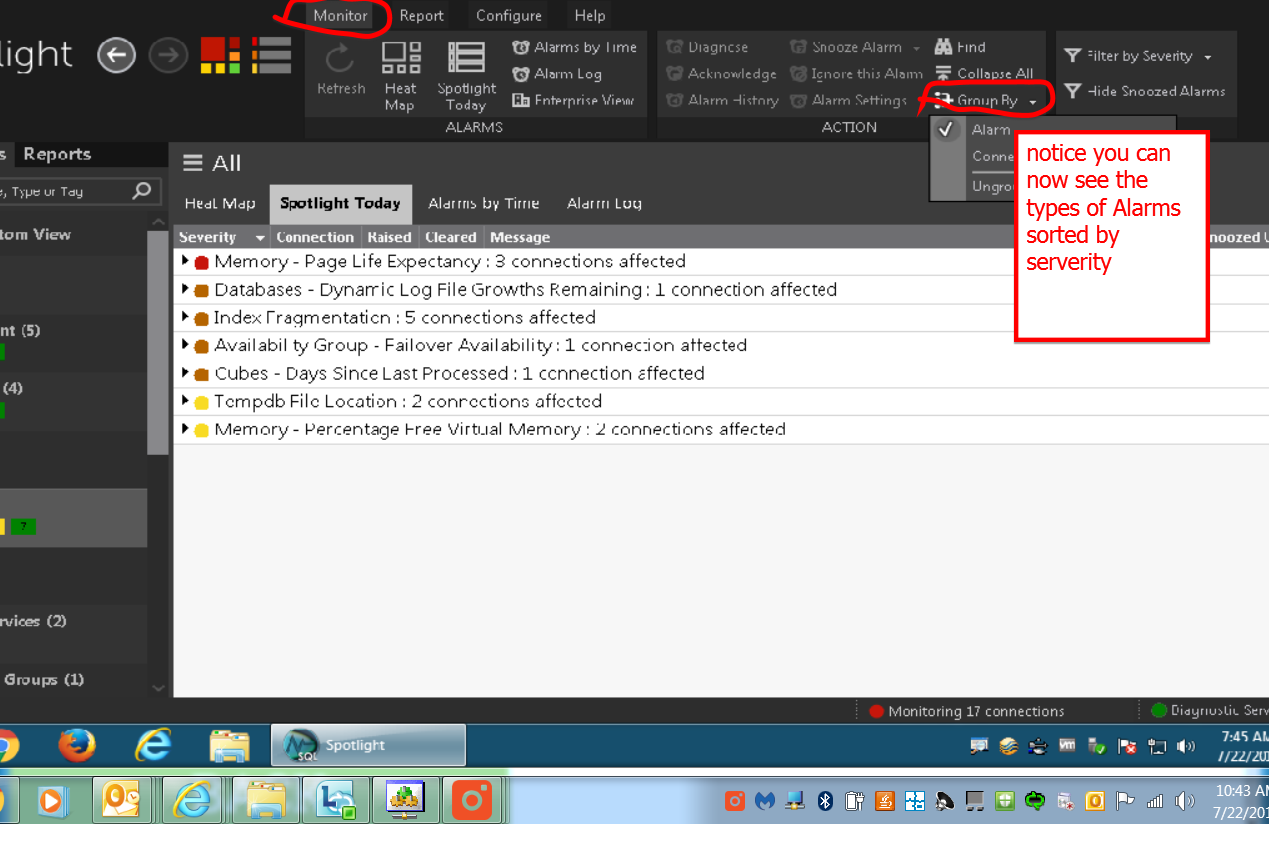Sort by the Raised column header
Screen dimensions: 1269x852
click(389, 237)
